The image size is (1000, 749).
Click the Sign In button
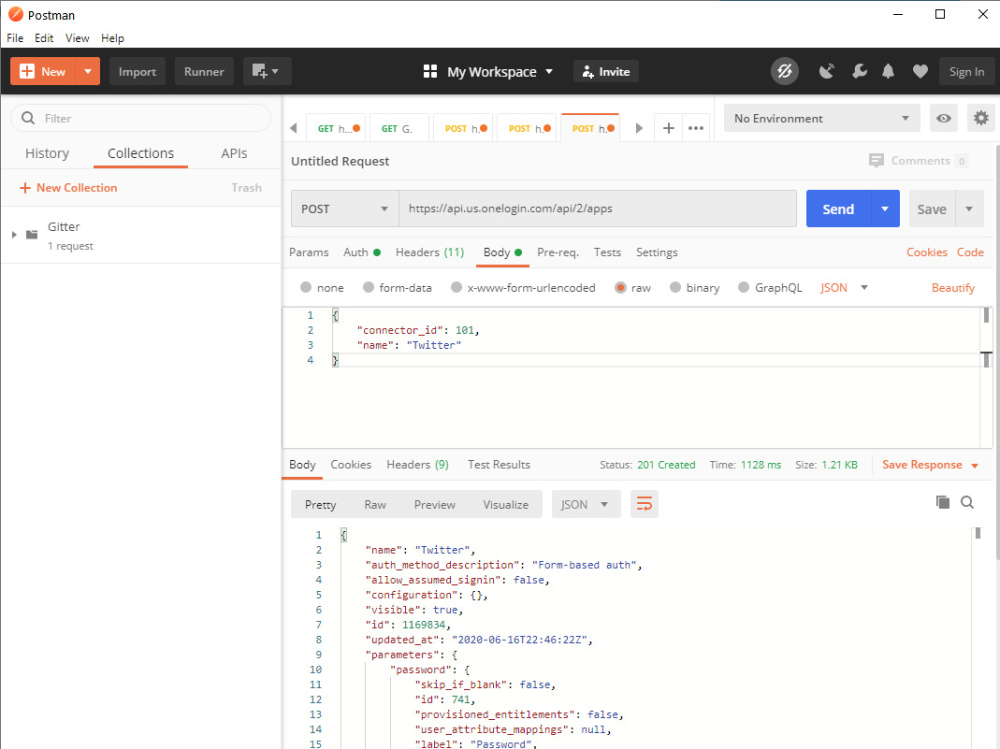pyautogui.click(x=966, y=71)
